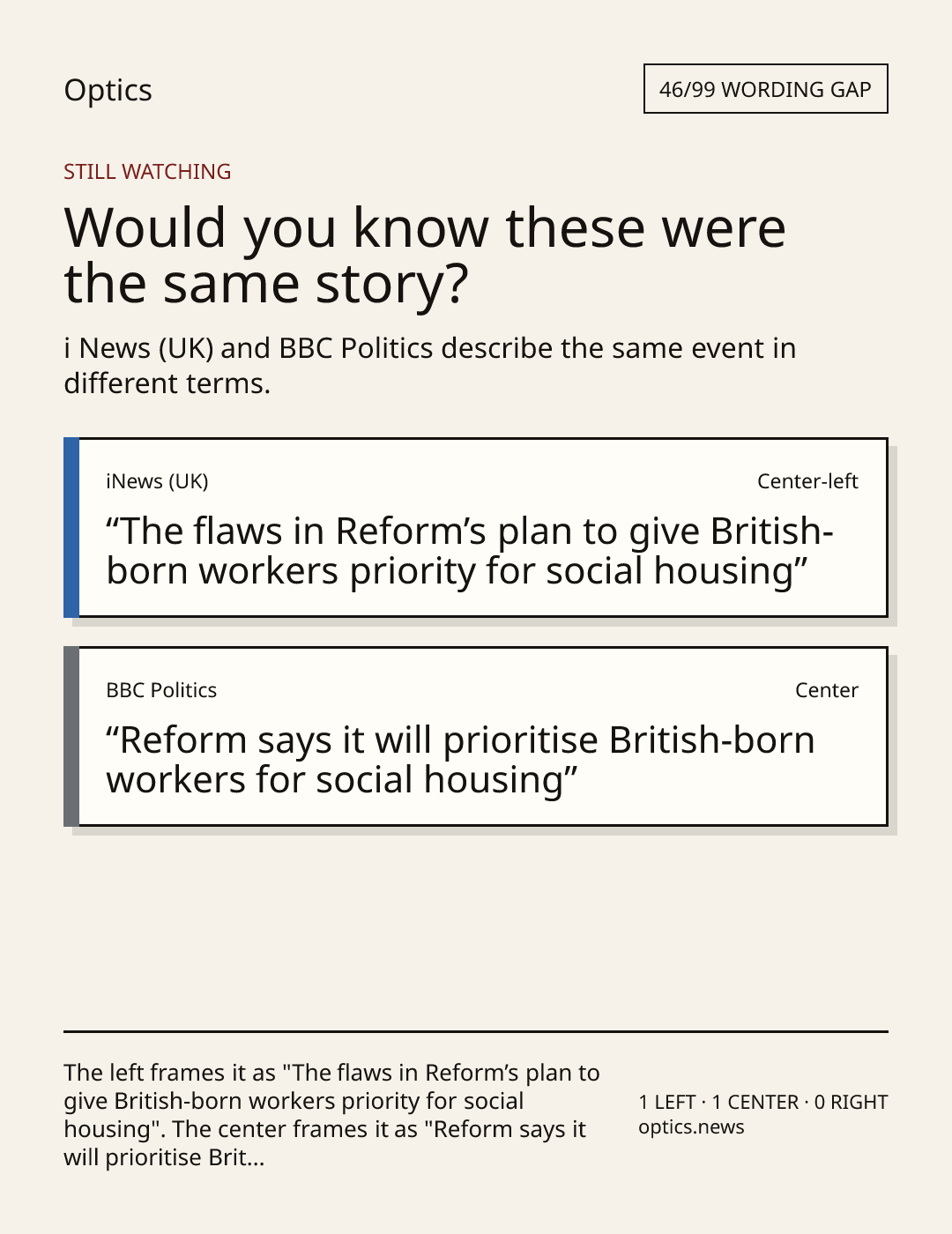Image resolution: width=952 pixels, height=1234 pixels.
Task: Click the iNews (UK) source name
Action: [x=157, y=481]
